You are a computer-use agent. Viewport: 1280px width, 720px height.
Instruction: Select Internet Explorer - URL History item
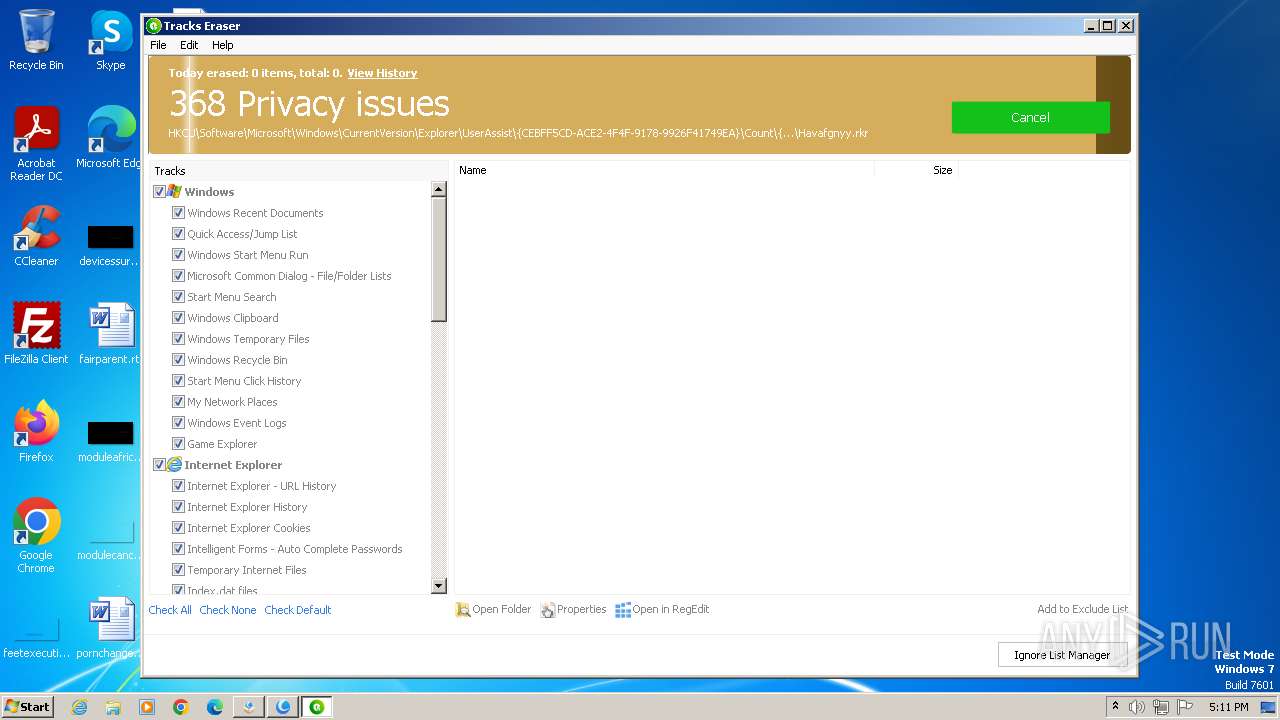pyautogui.click(x=261, y=486)
